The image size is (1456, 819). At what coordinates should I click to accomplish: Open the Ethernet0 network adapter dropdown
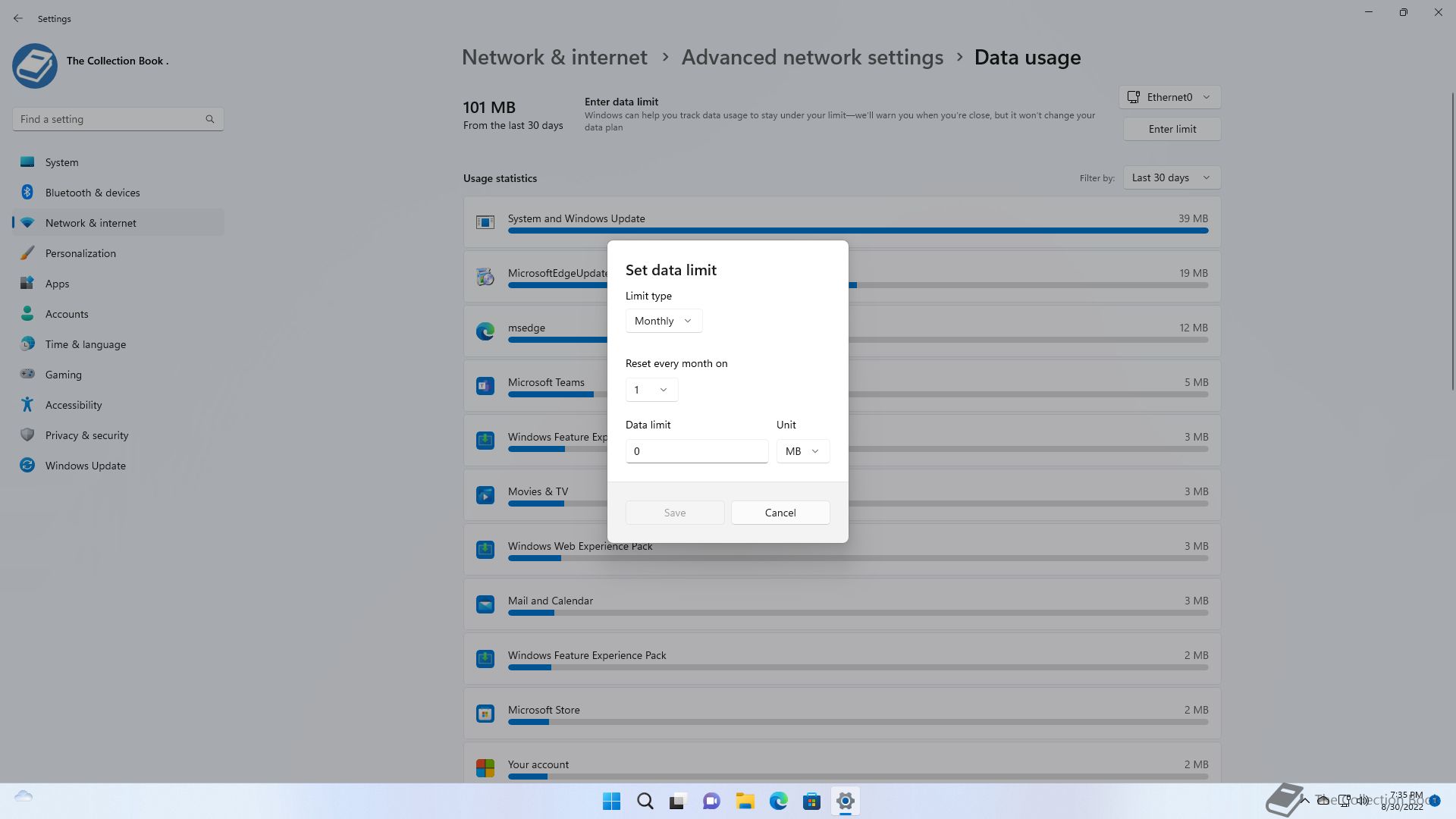coord(1169,97)
